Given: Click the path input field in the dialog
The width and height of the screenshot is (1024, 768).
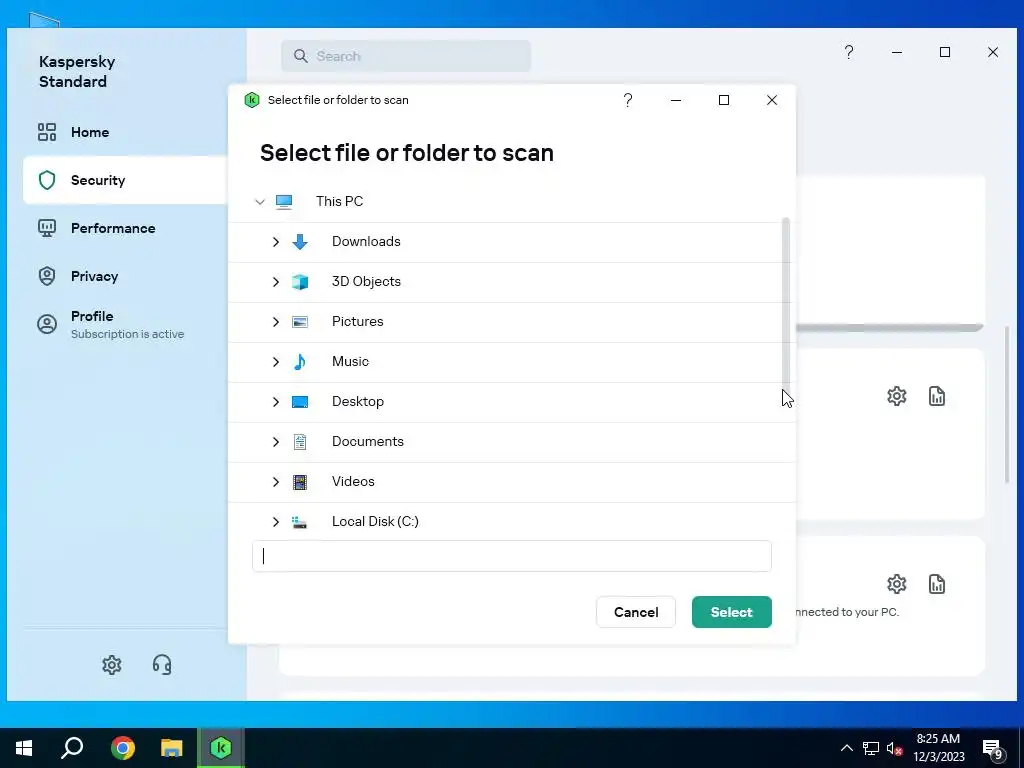Looking at the screenshot, I should (x=511, y=556).
